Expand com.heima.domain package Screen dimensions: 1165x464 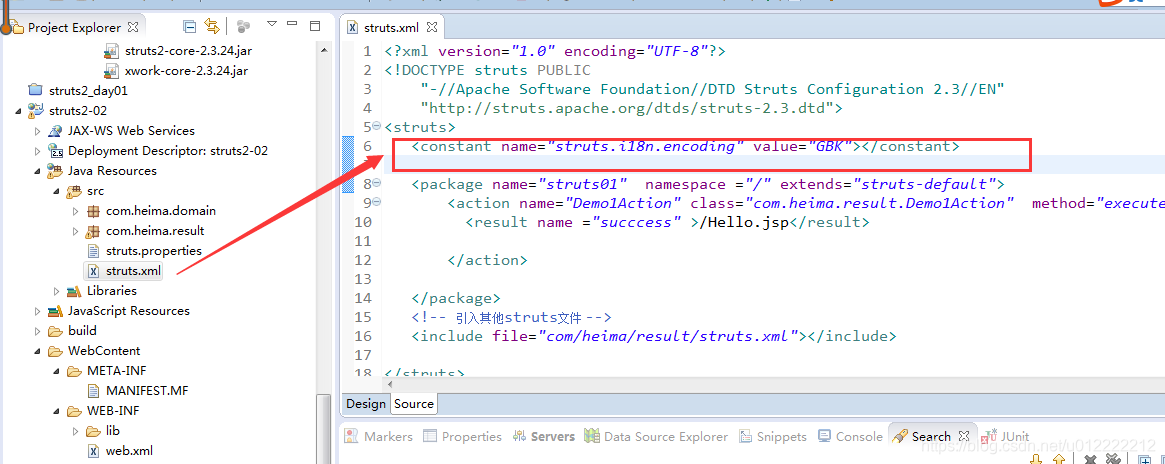75,211
